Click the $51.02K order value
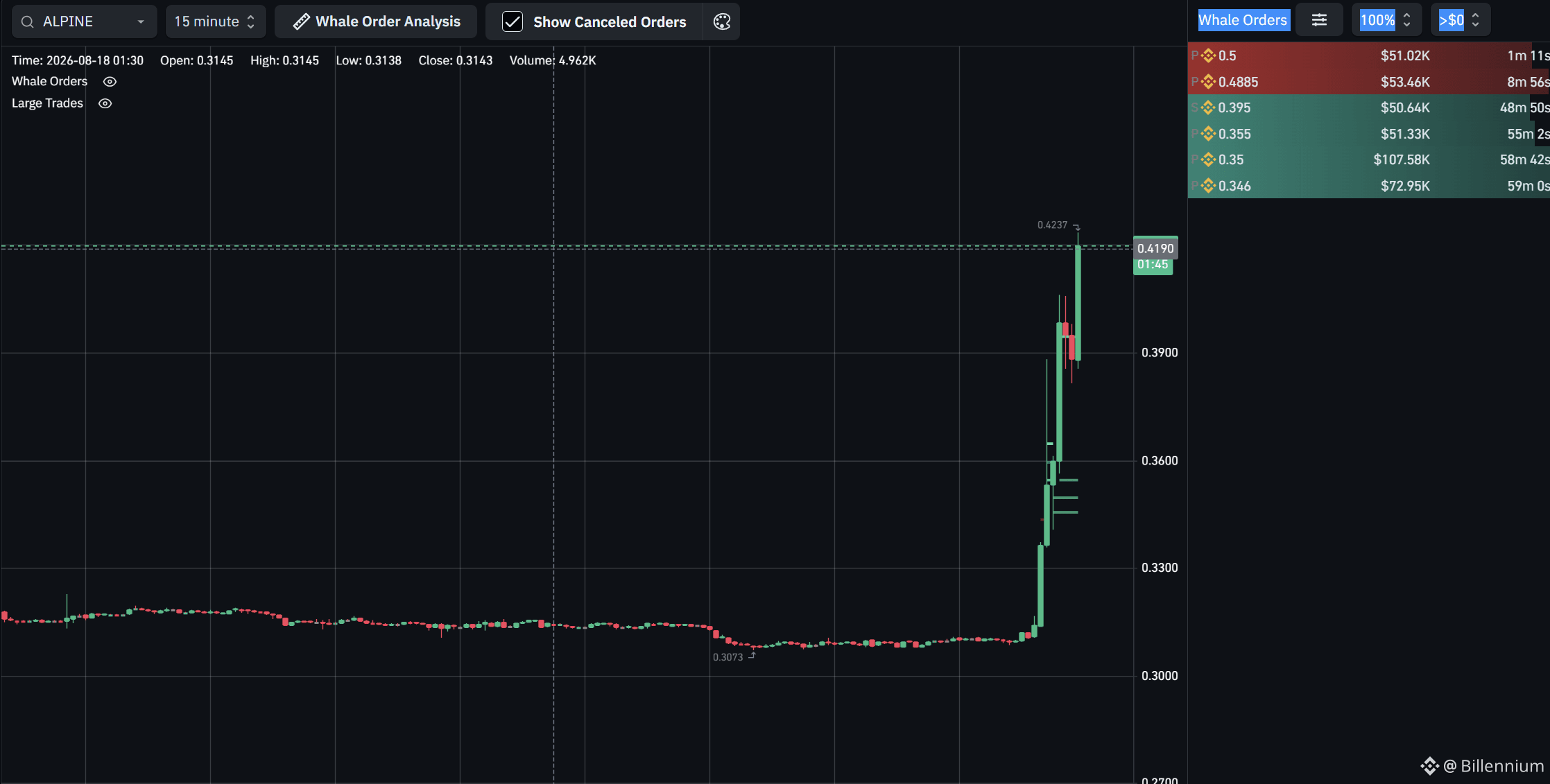Screen dimensions: 1550x784 click(x=1405, y=55)
